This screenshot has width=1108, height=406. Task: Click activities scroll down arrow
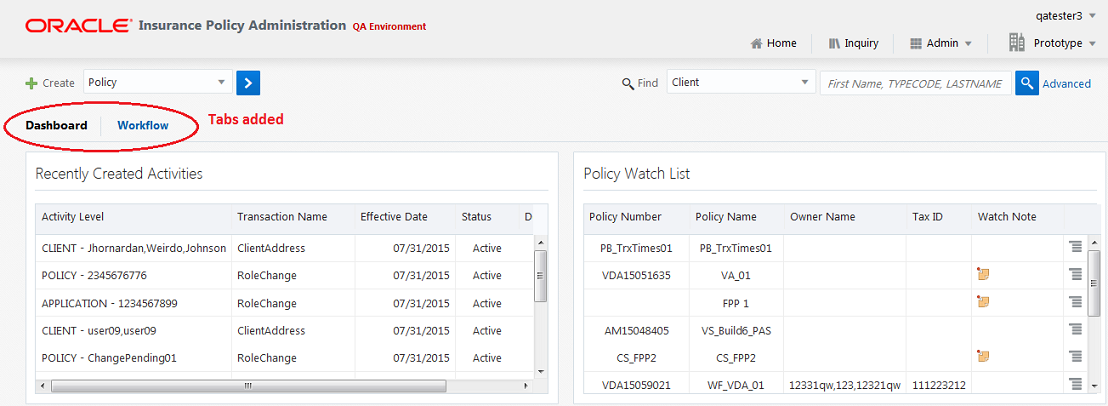point(541,371)
